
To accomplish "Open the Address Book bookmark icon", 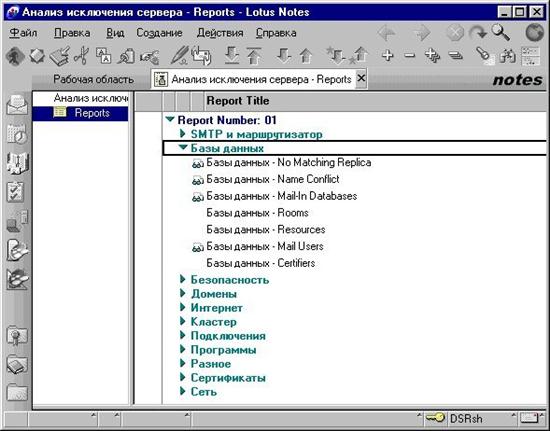I will [x=17, y=163].
